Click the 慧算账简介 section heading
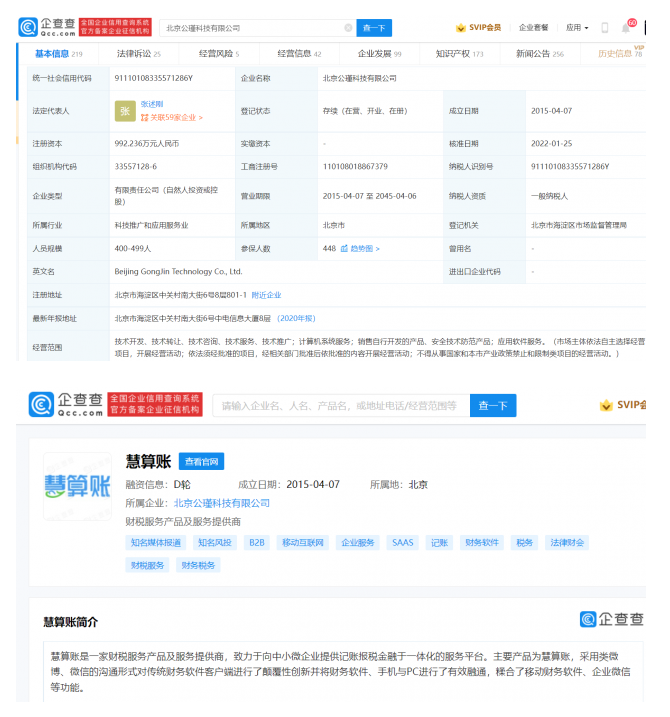The width and height of the screenshot is (670, 717). (70, 622)
